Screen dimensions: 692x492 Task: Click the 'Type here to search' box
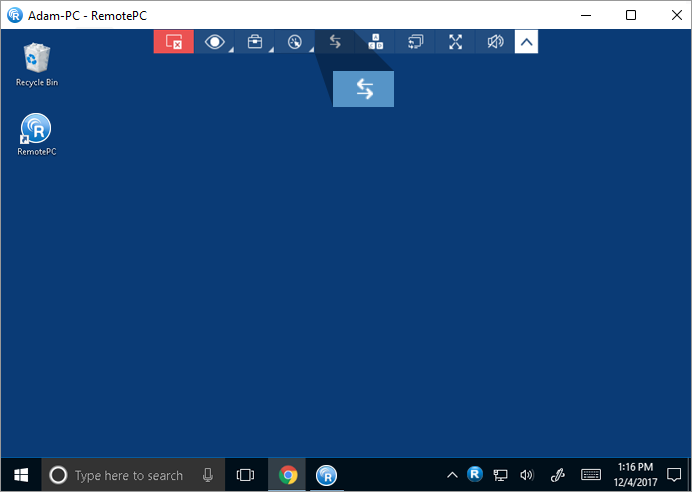tap(128, 476)
